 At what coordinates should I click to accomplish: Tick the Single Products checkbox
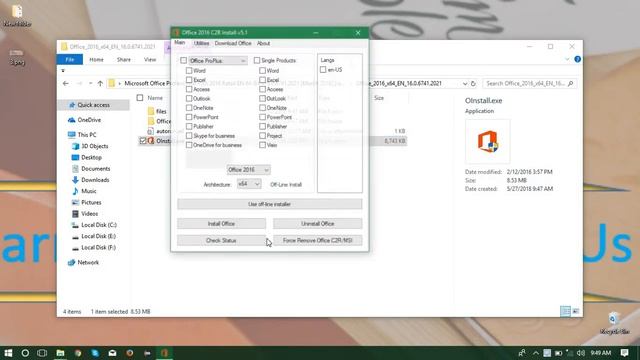click(257, 60)
